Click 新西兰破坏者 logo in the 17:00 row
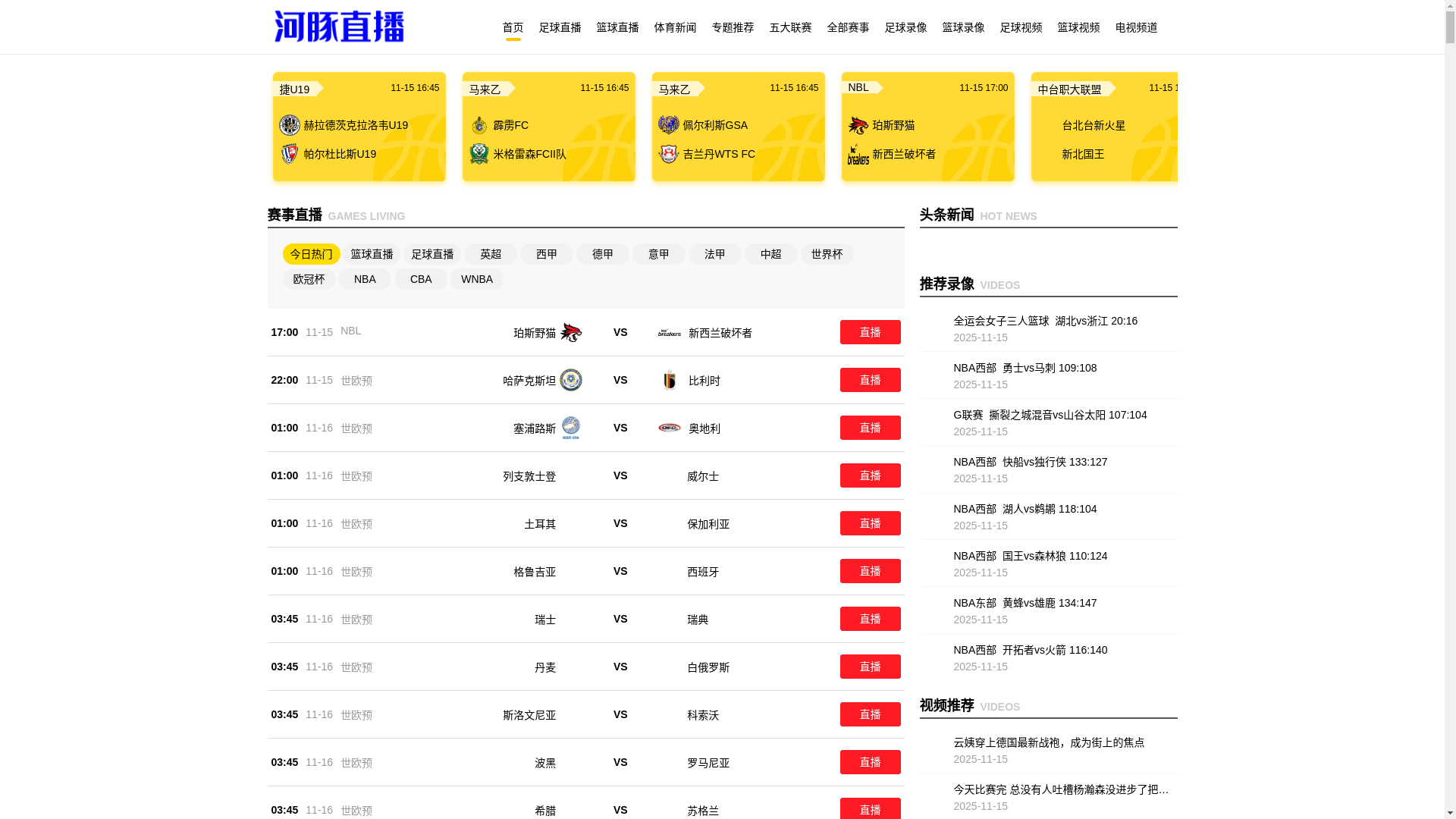Screen dimensions: 1456x819 pos(669,332)
